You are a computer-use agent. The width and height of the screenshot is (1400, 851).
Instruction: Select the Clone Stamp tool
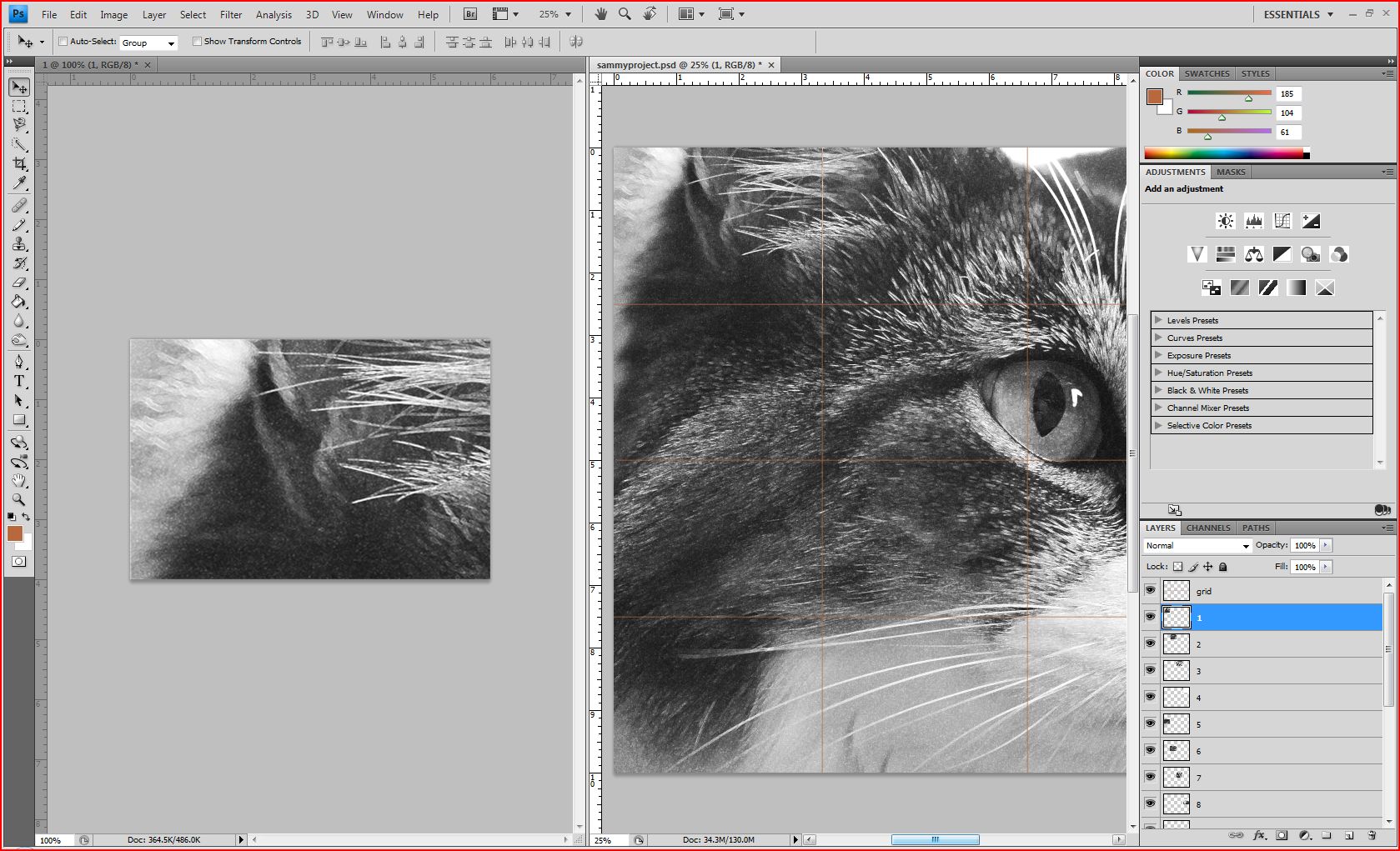(19, 244)
